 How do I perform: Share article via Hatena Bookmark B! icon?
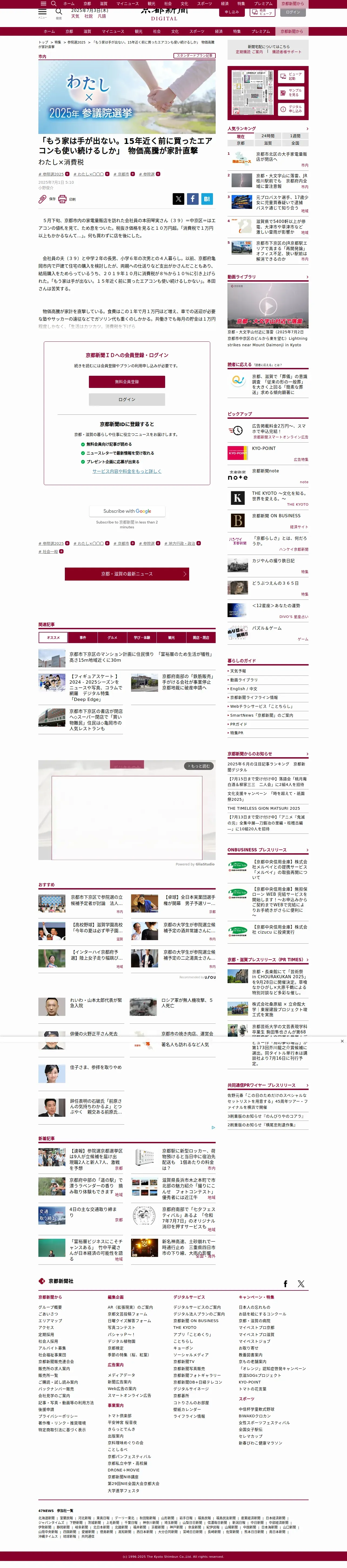click(207, 199)
